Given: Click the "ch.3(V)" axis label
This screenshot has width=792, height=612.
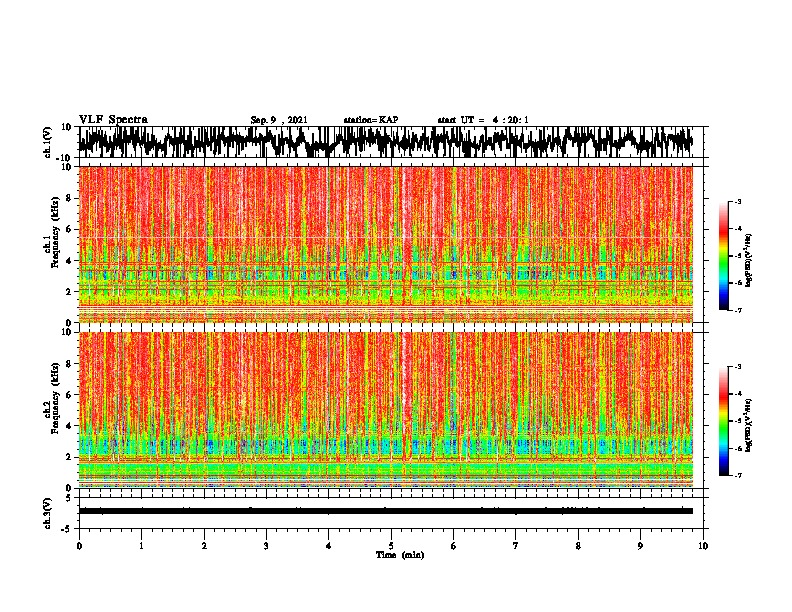Looking at the screenshot, I should coord(48,513).
